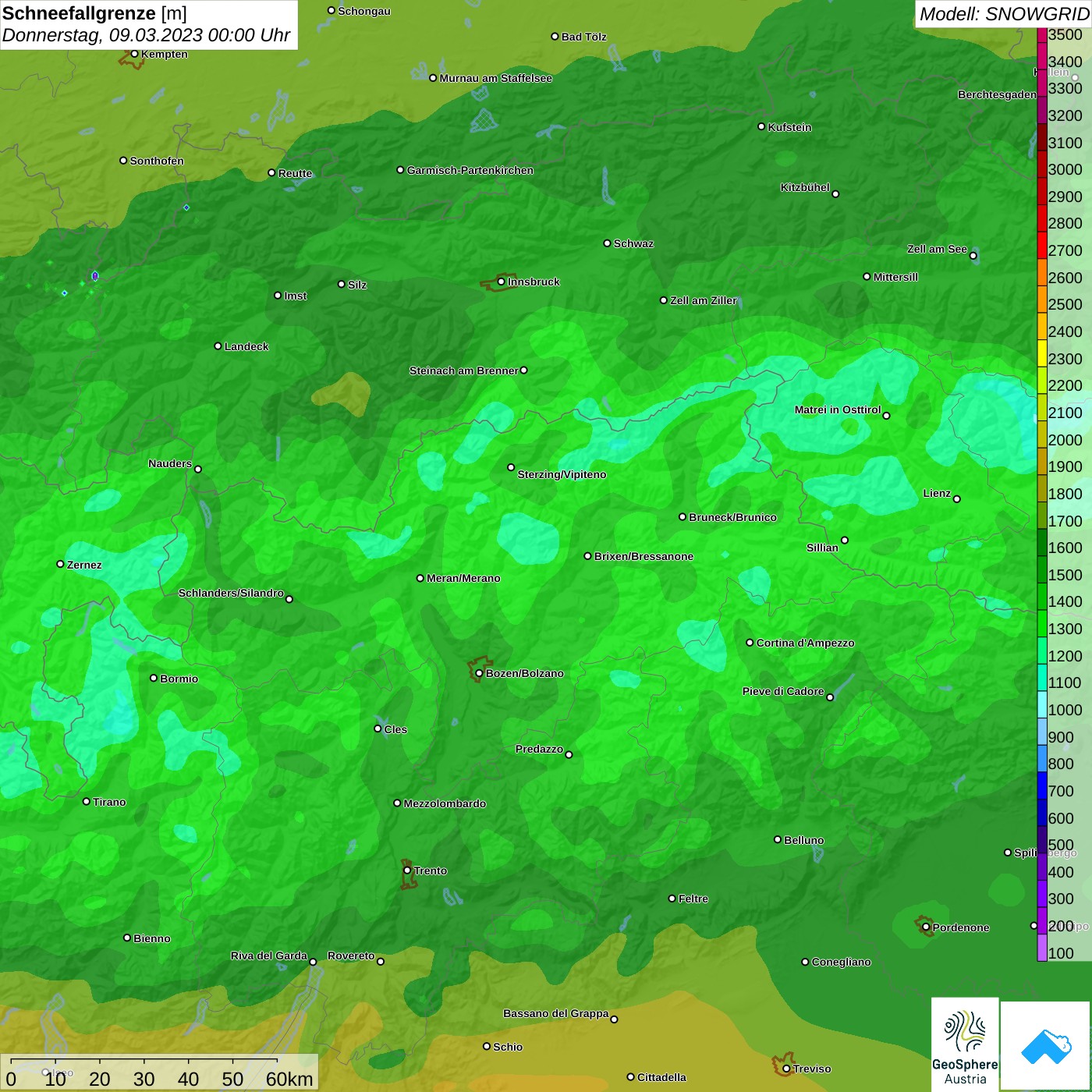Click the GeoSphere Austria logo

pos(965,1044)
